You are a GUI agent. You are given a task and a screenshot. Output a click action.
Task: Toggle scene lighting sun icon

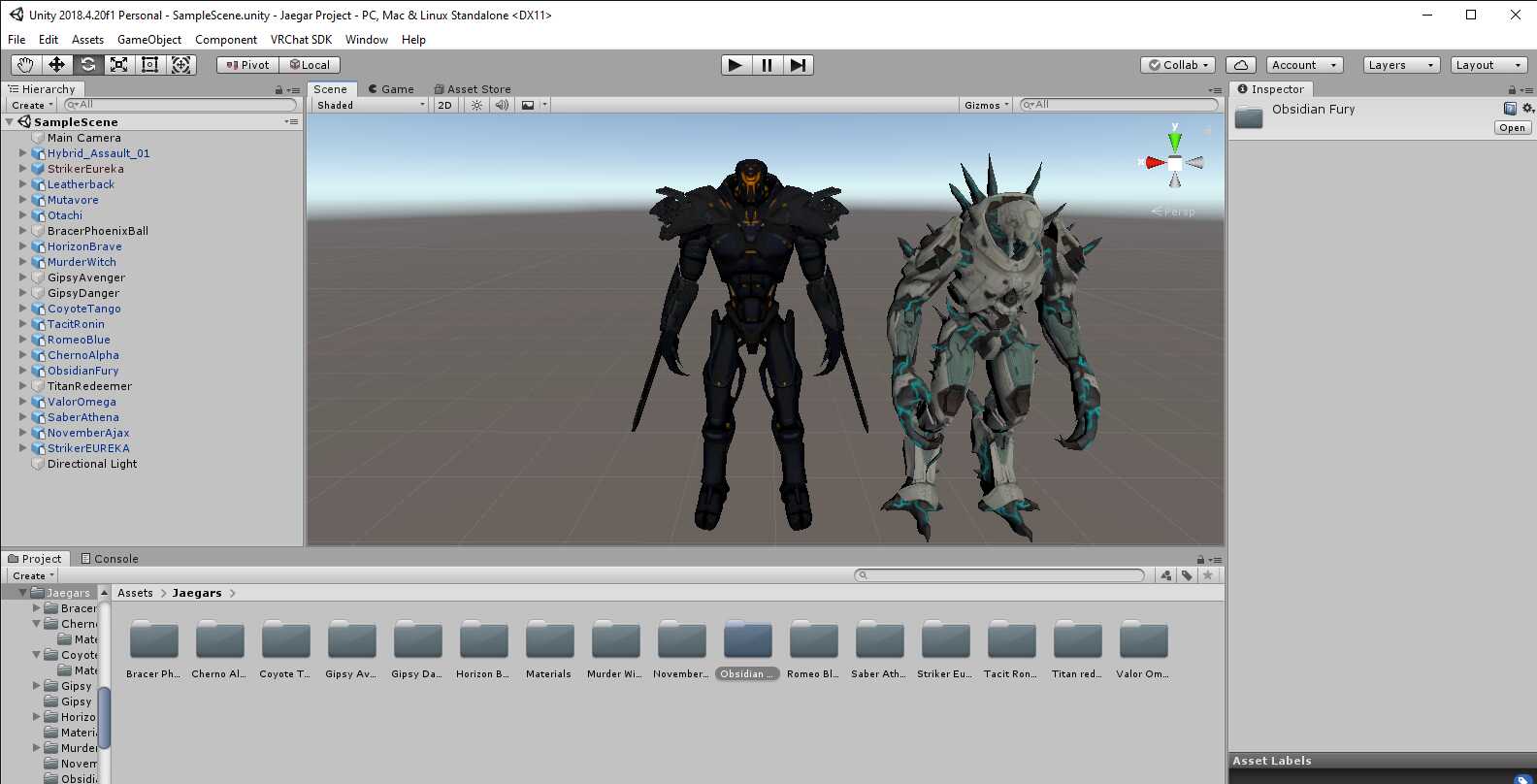tap(476, 105)
